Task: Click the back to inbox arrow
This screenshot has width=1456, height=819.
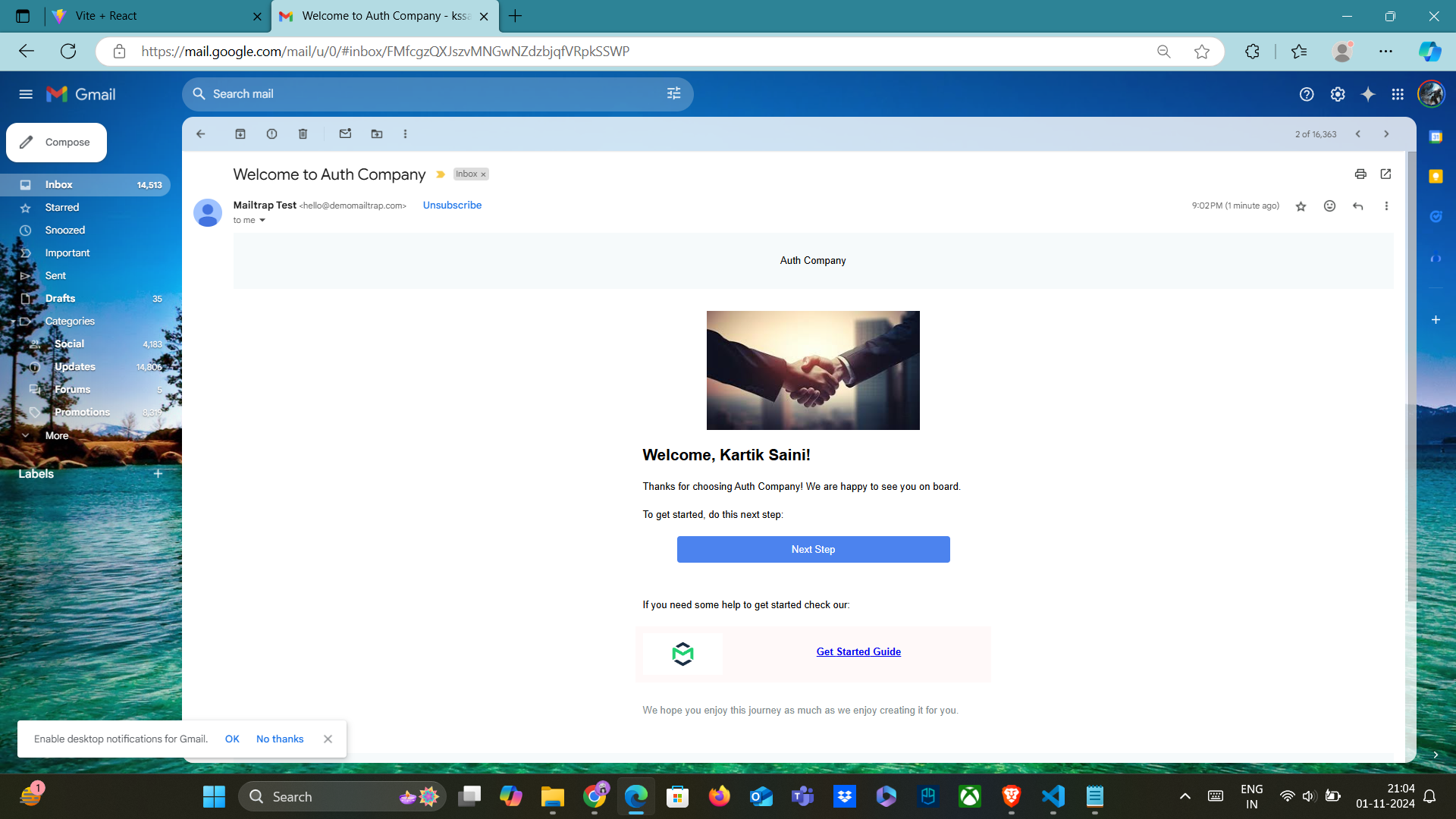Action: (x=201, y=134)
